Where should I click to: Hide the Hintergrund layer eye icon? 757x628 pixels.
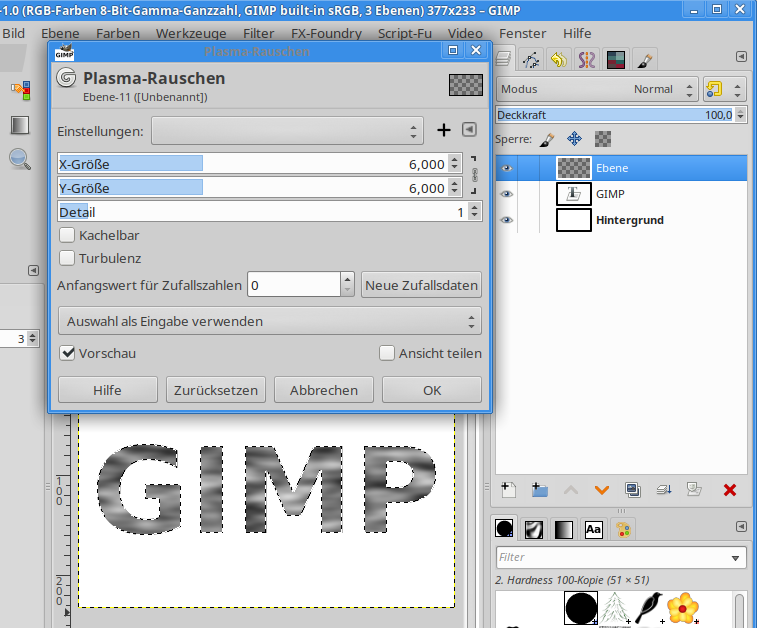point(506,220)
